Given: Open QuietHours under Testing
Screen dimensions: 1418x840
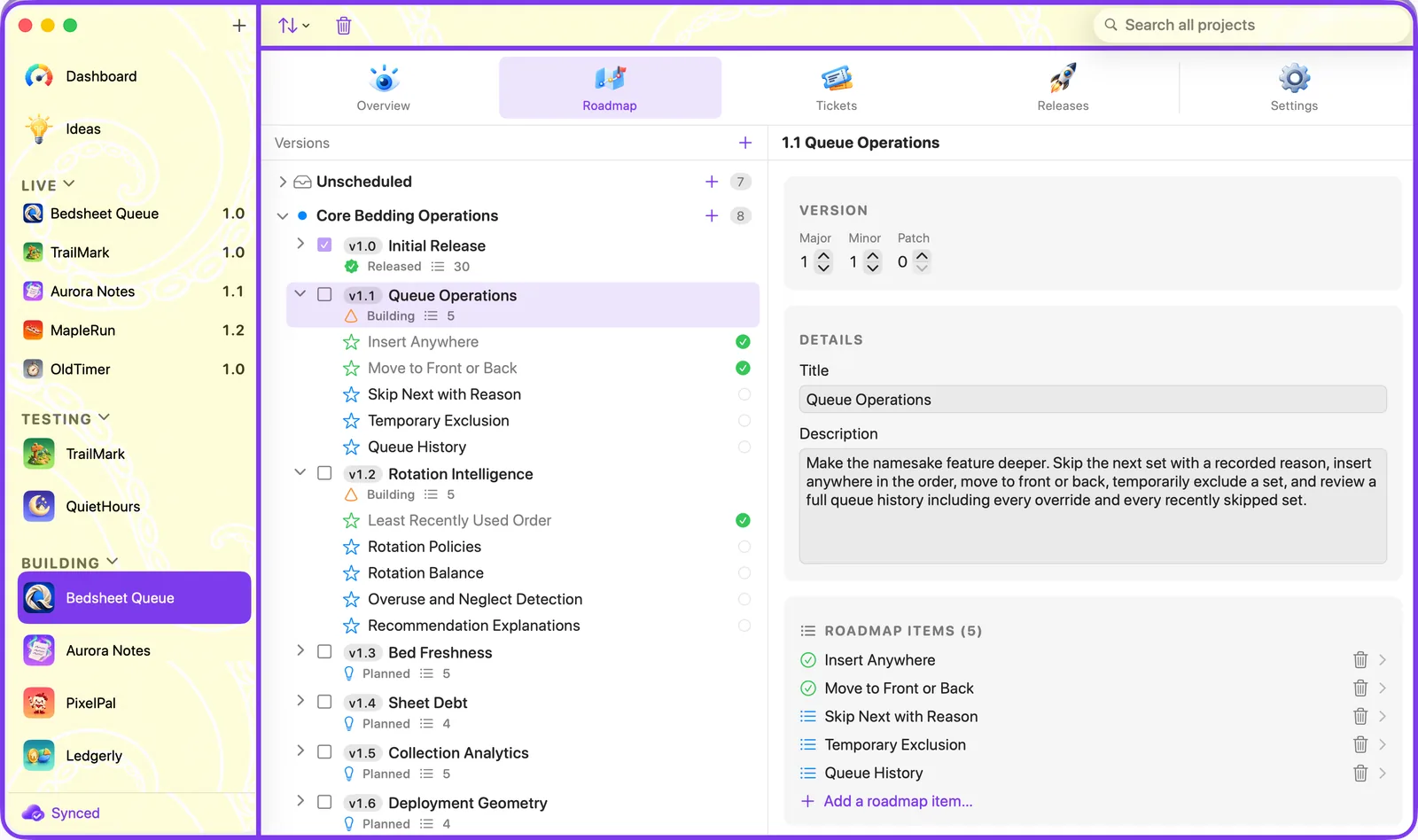Looking at the screenshot, I should click(134, 506).
